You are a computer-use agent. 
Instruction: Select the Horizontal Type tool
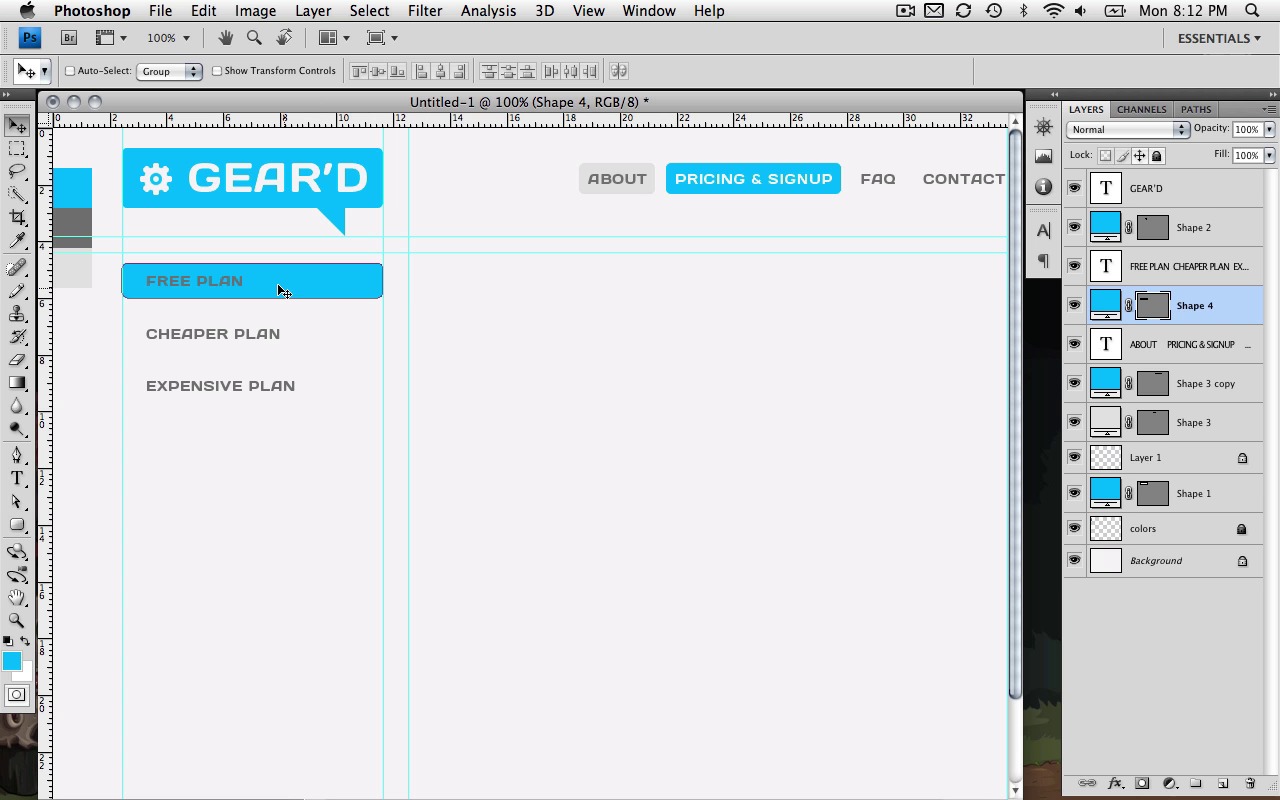point(17,479)
